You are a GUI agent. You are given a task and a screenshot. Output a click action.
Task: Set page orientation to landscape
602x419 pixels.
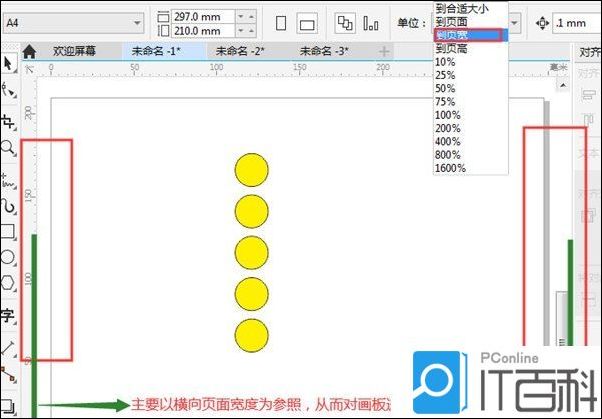coord(307,24)
